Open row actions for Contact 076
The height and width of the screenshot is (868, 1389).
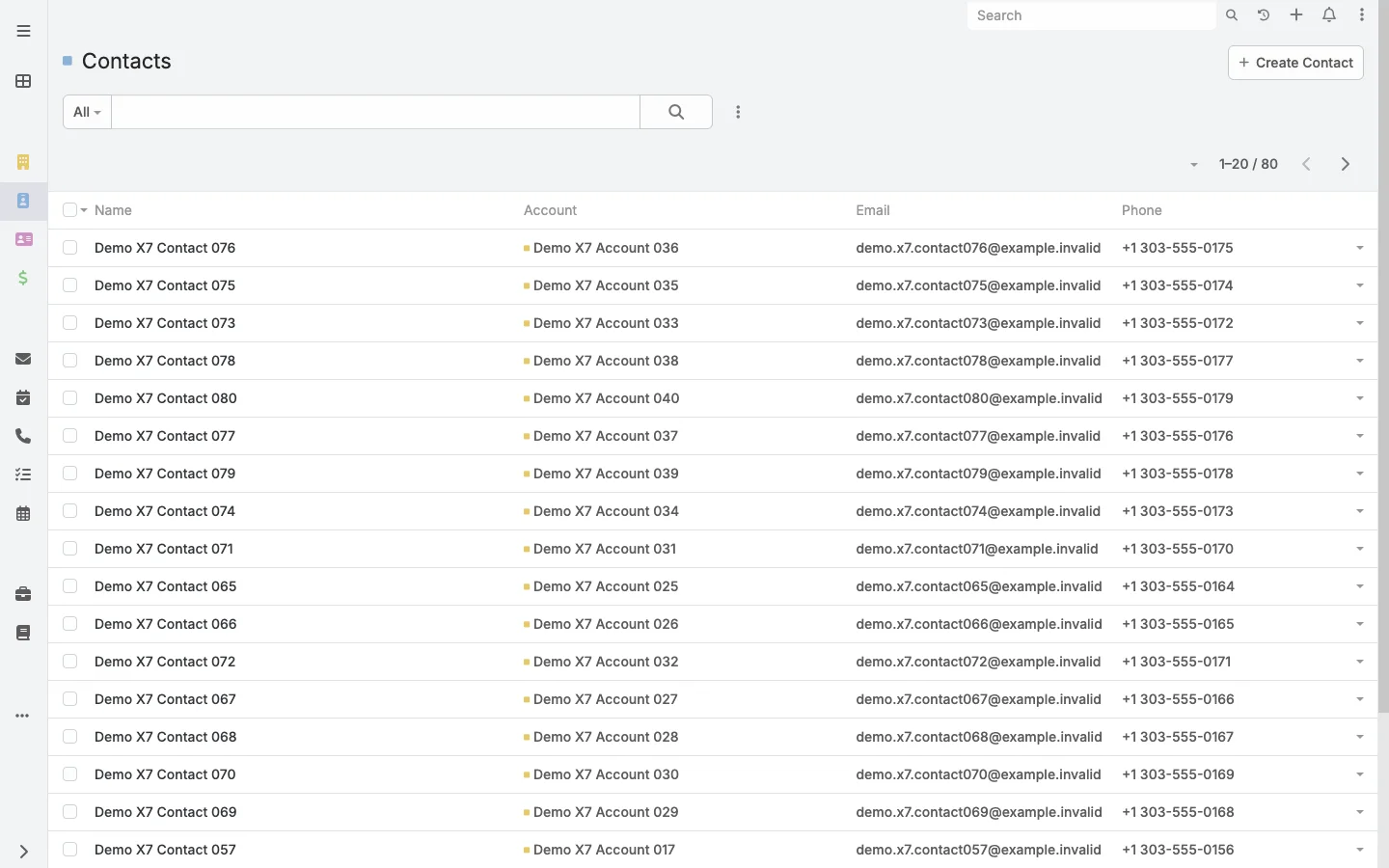pos(1359,248)
